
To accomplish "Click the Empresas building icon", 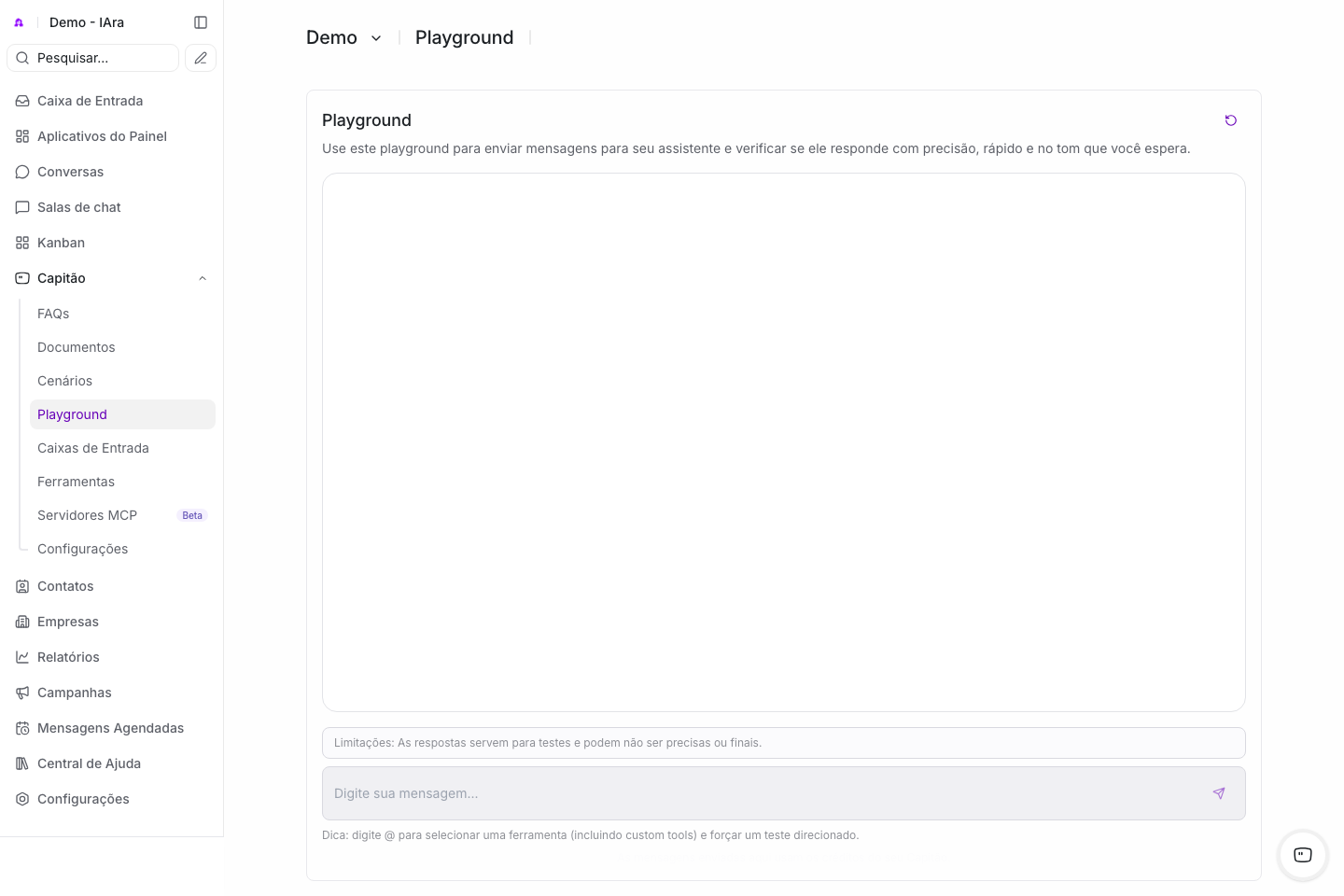I will [x=22, y=622].
